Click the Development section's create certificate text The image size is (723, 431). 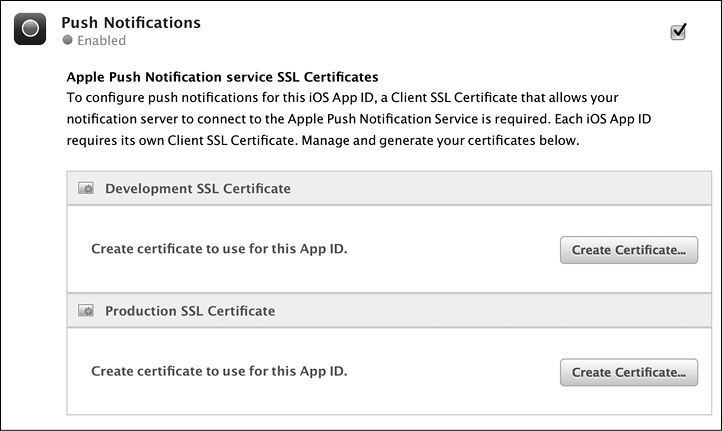click(x=219, y=249)
